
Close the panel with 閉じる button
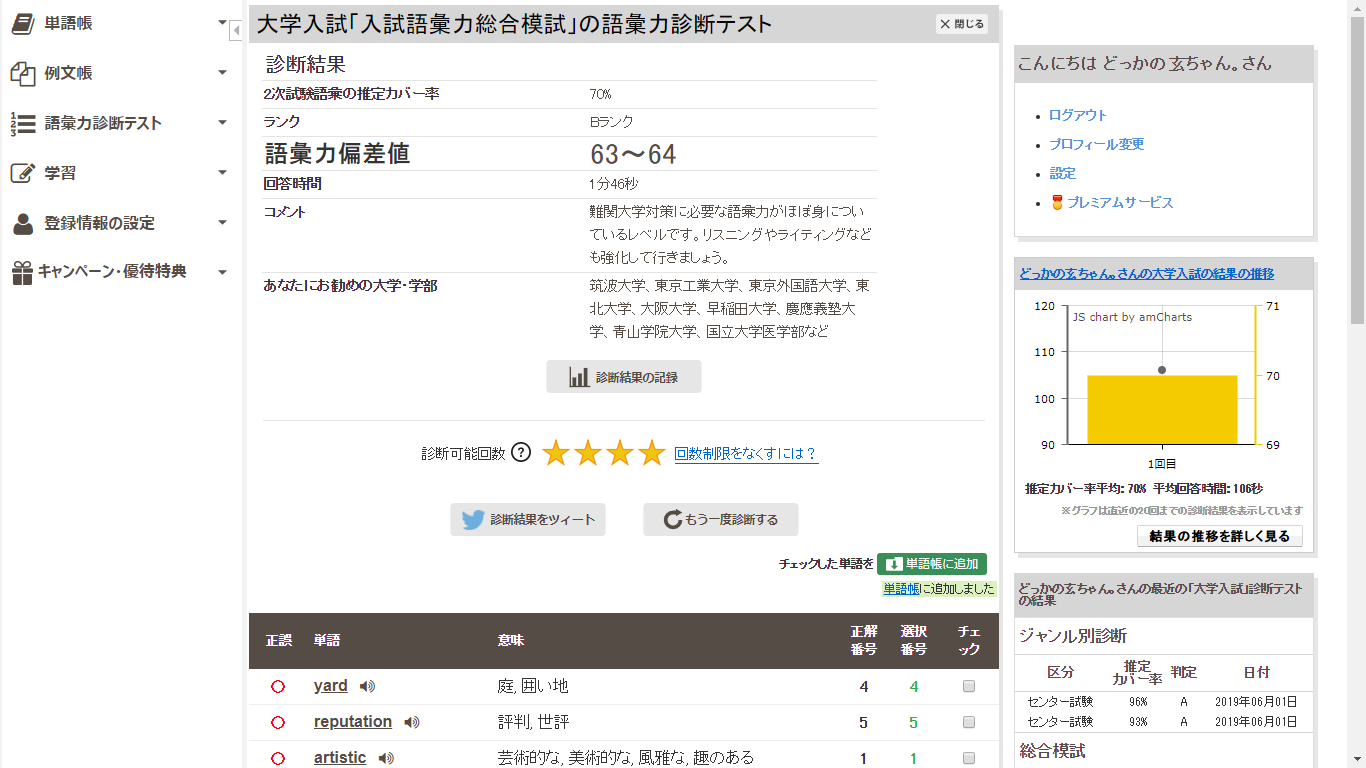click(x=961, y=24)
